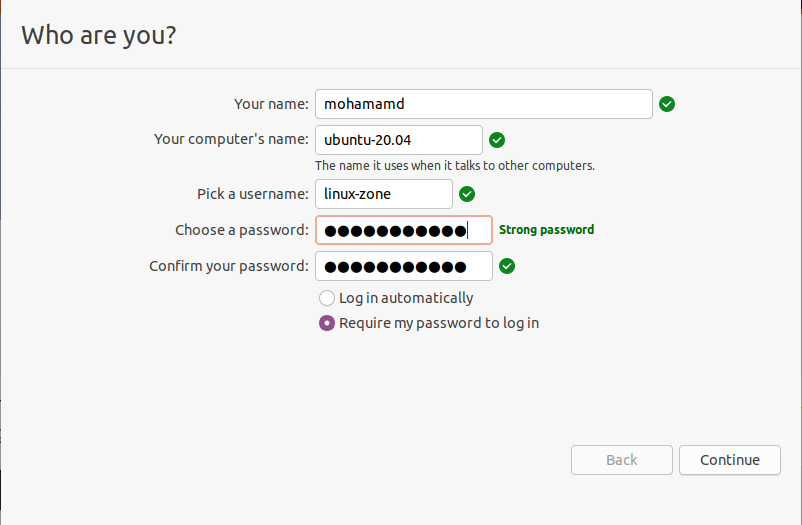Click the computer's name field ubuntu-20.04
The height and width of the screenshot is (525, 802).
[x=398, y=140]
